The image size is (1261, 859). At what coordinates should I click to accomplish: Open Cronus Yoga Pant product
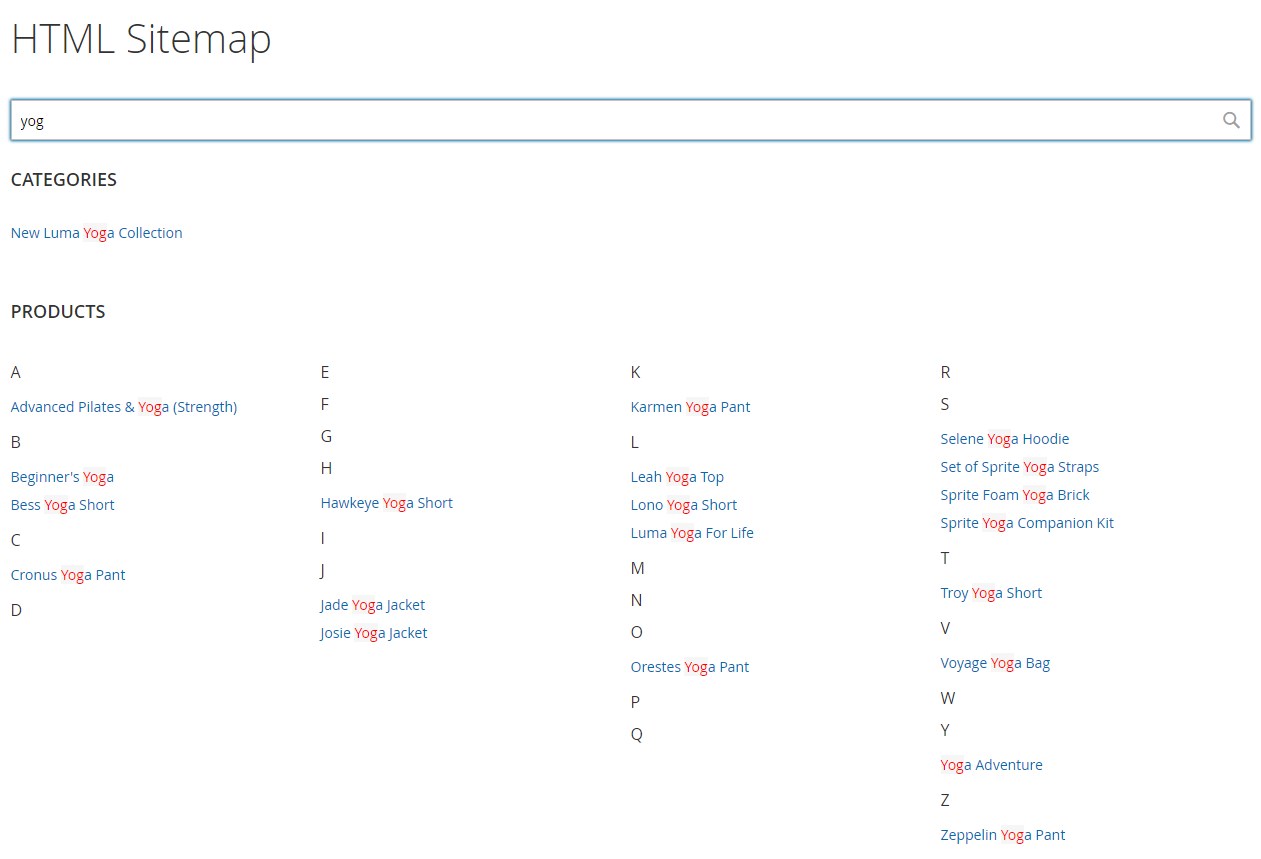68,575
